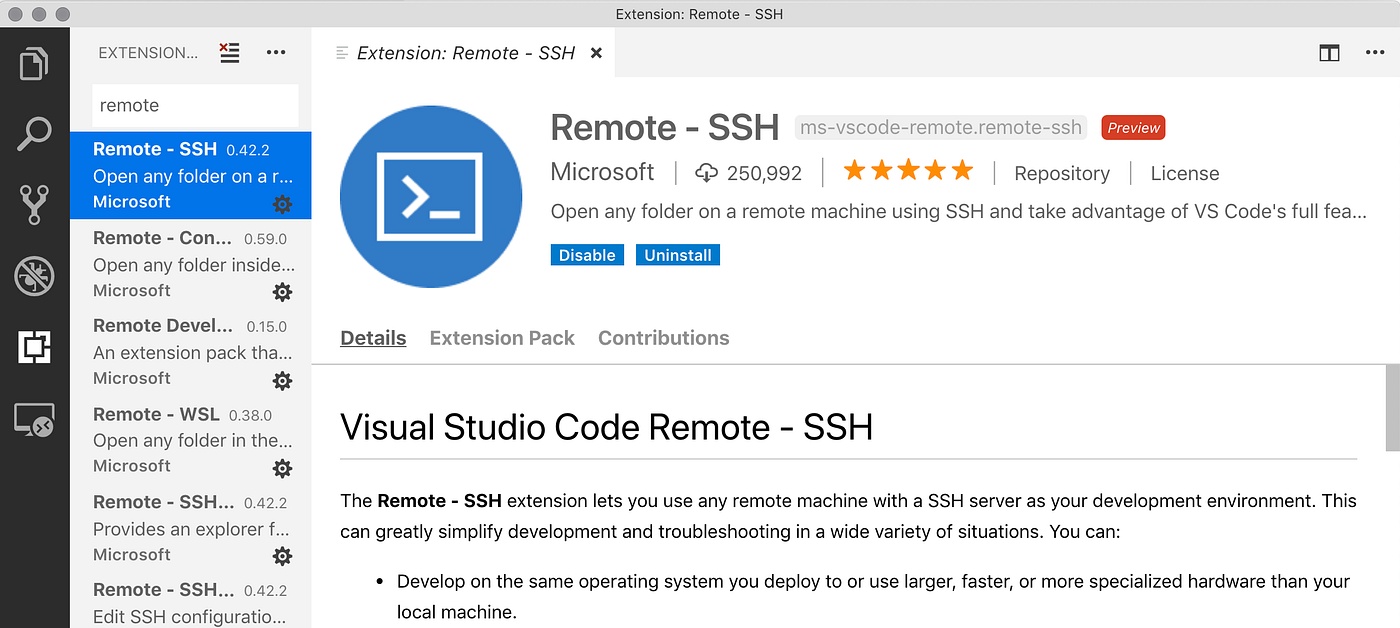Switch to the Contributions tab

coord(664,338)
